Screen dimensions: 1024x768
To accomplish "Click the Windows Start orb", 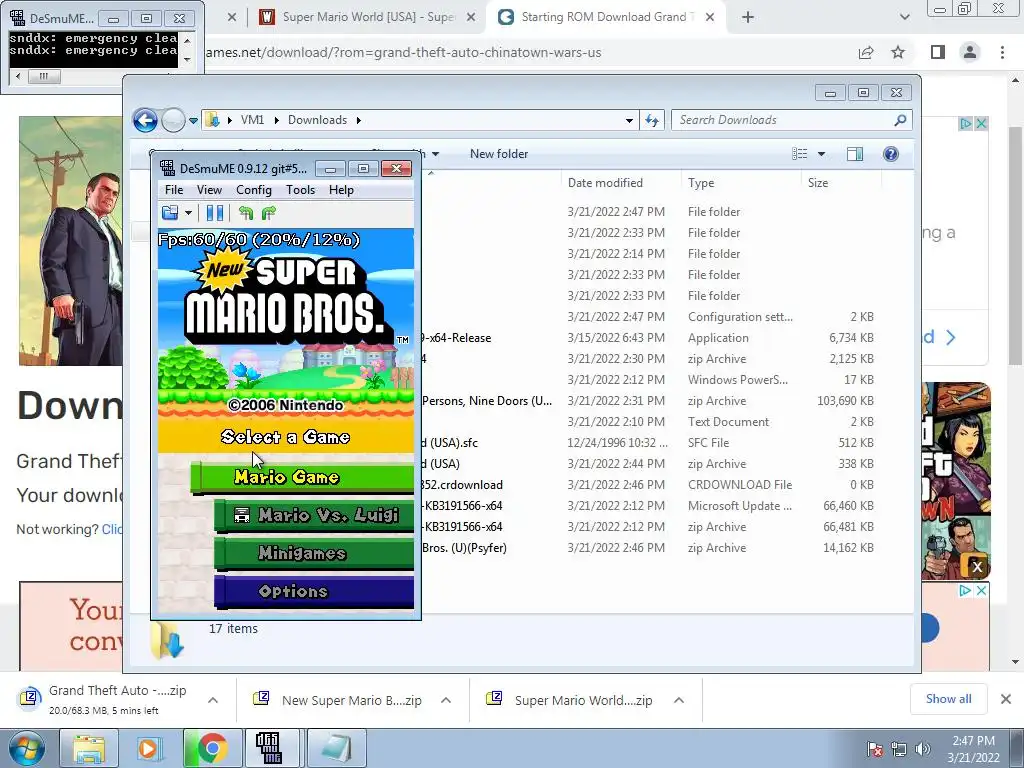I will point(25,748).
